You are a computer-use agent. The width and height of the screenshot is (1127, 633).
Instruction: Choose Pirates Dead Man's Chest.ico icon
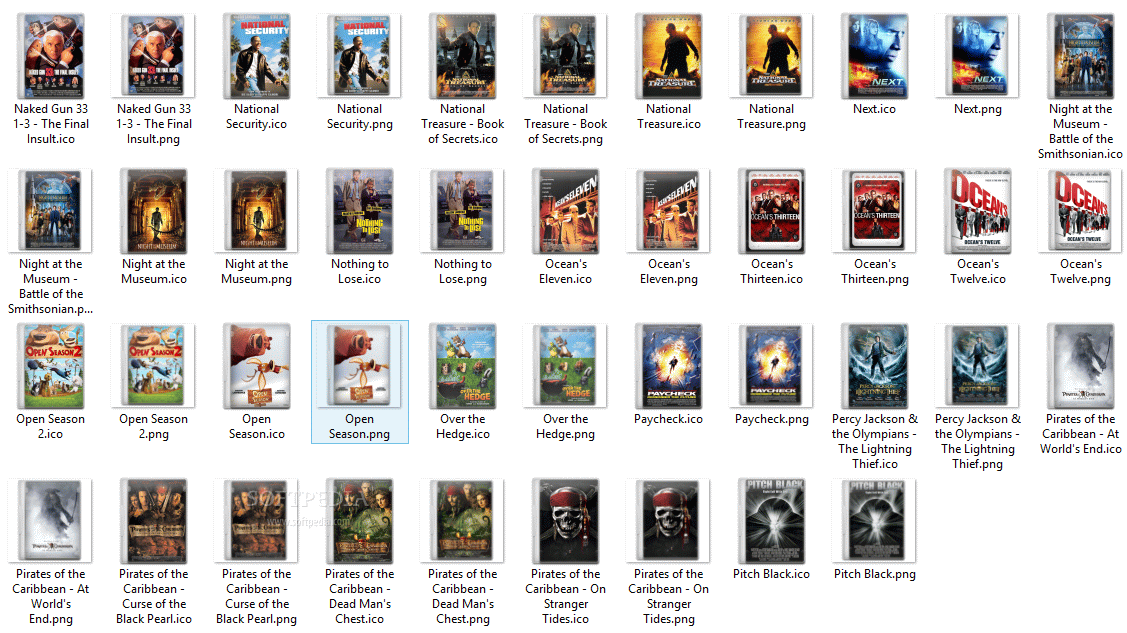359,522
